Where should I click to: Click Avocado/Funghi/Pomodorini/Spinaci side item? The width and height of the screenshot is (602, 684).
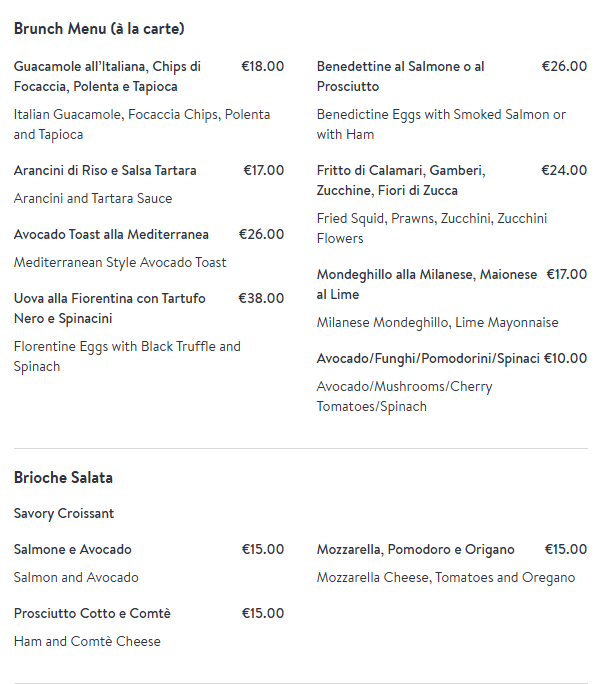coord(428,358)
